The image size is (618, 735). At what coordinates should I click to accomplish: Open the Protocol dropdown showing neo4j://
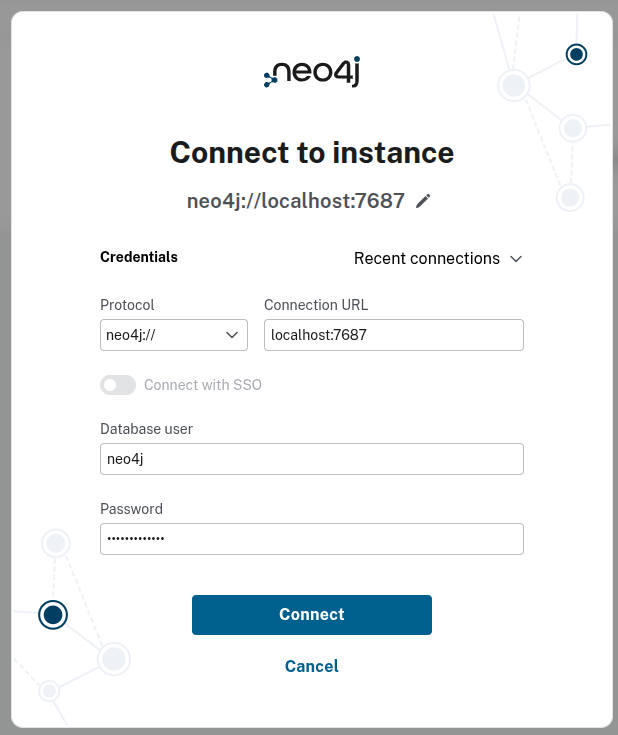(174, 335)
